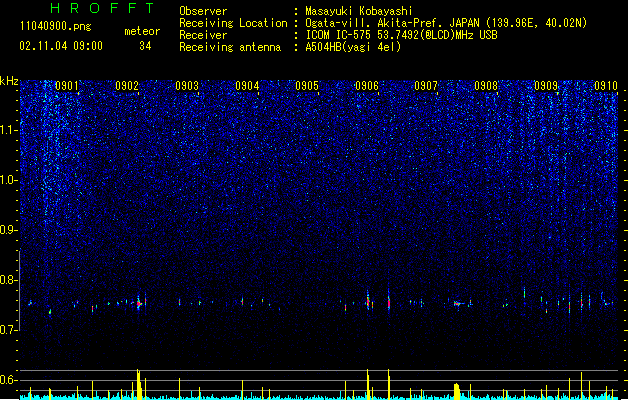Click the ICOM IC-575 receiver value
The height and width of the screenshot is (400, 629).
pyautogui.click(x=401, y=35)
